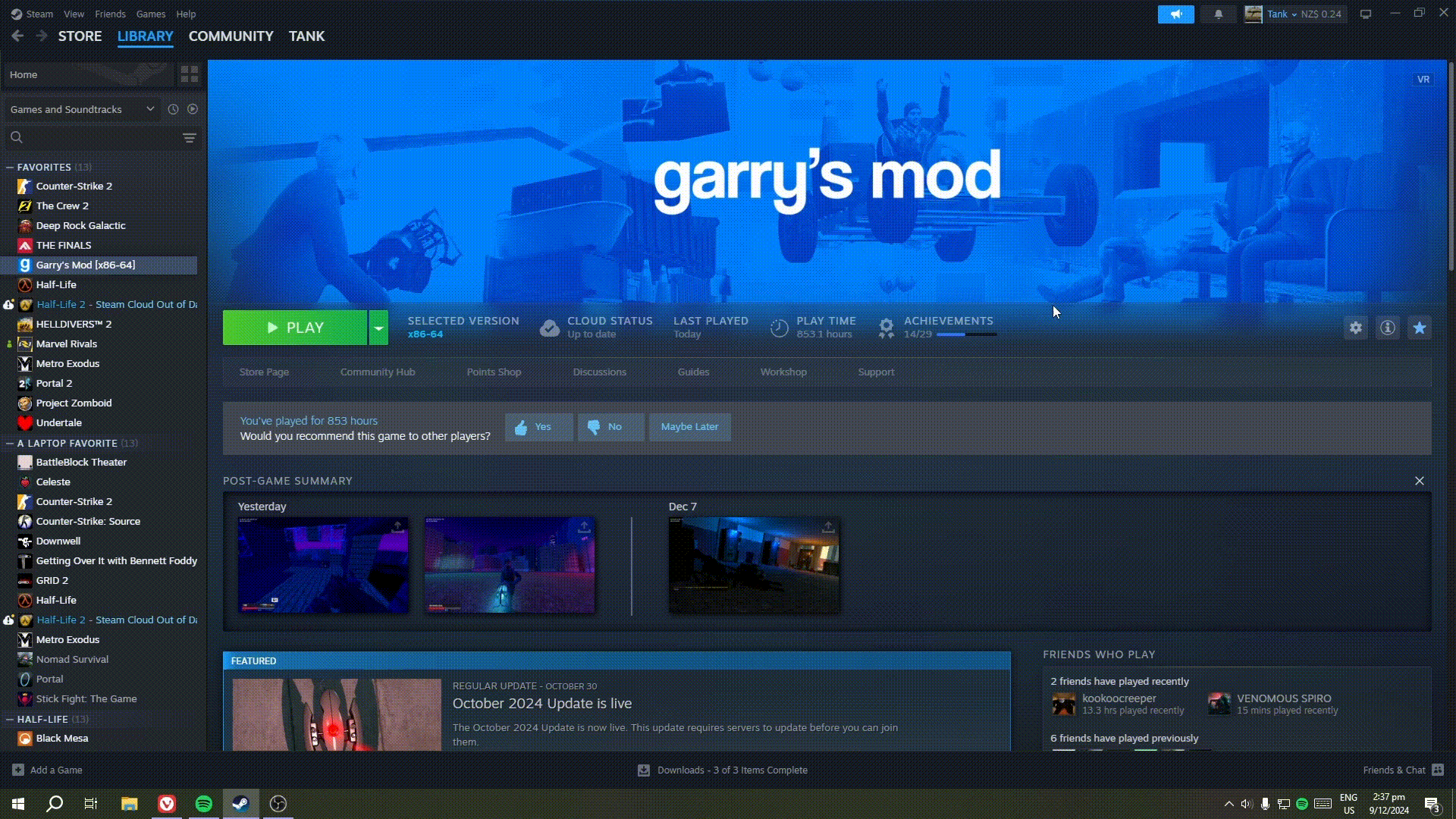Switch library to grid collections view
This screenshot has width=1456, height=819.
click(x=189, y=74)
